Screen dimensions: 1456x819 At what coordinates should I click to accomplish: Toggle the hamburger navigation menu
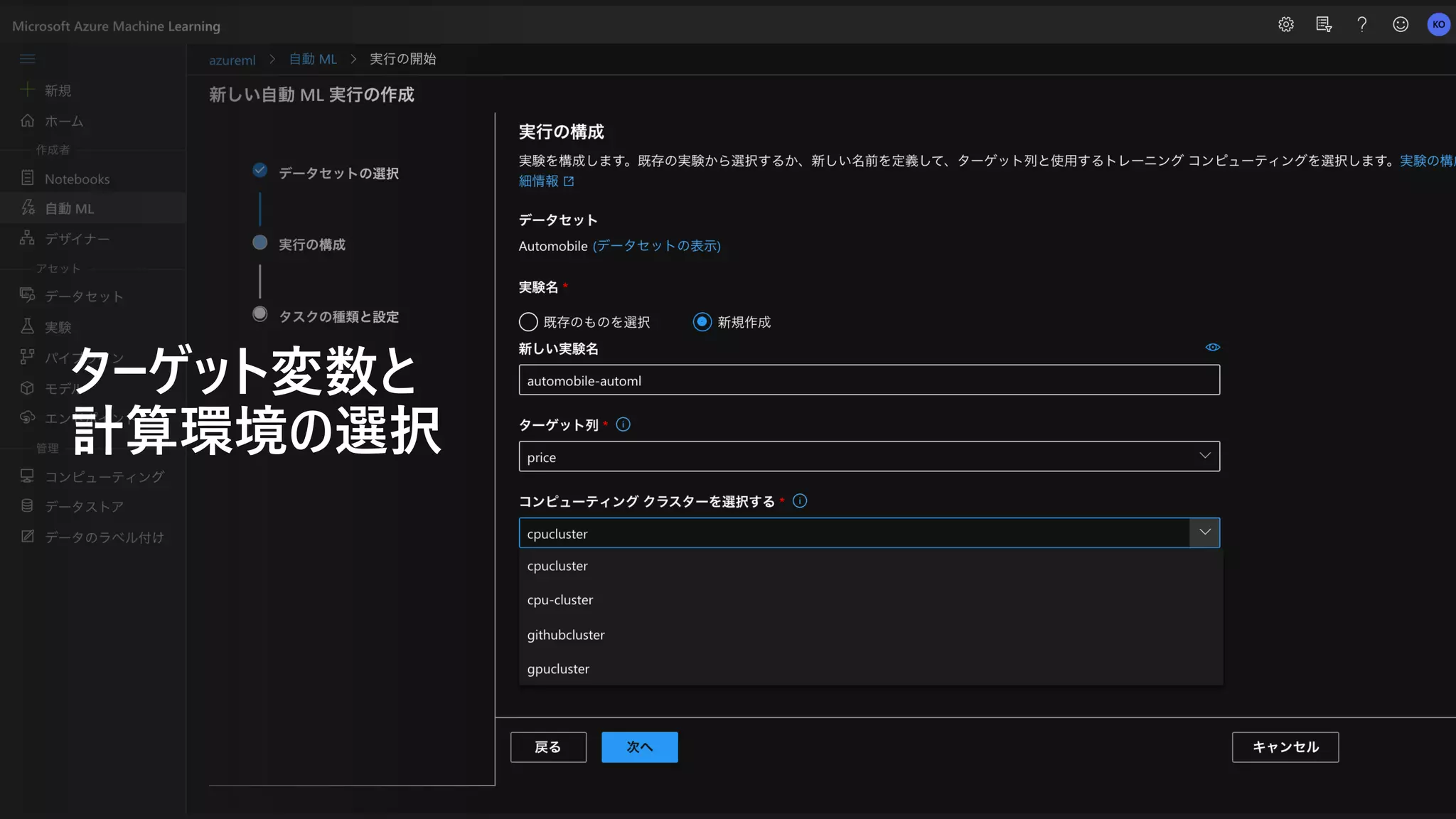(28, 59)
